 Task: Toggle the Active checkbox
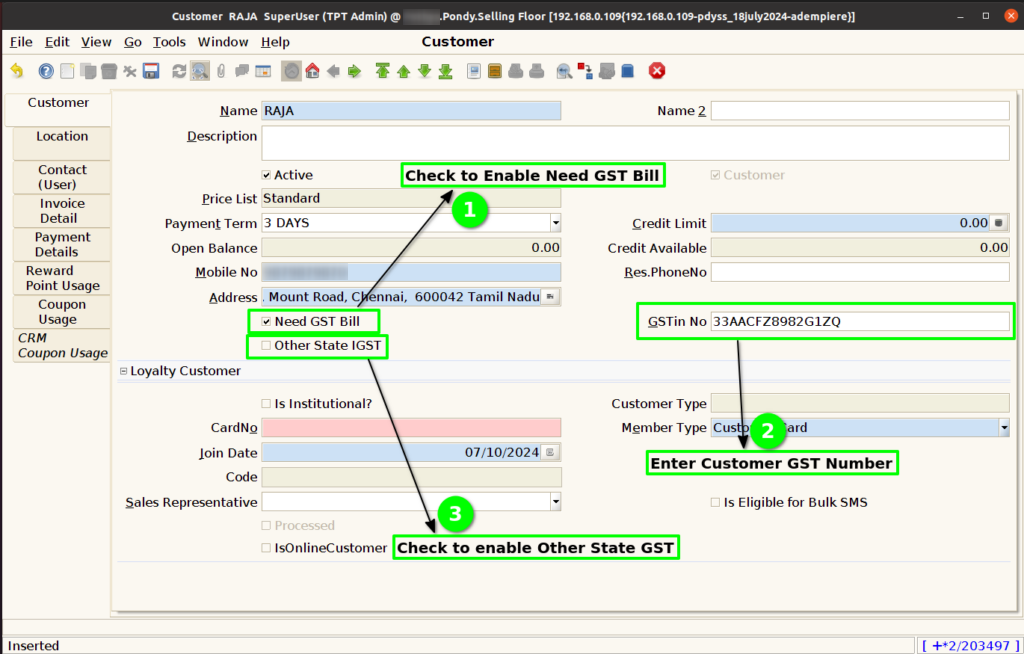pyautogui.click(x=266, y=175)
